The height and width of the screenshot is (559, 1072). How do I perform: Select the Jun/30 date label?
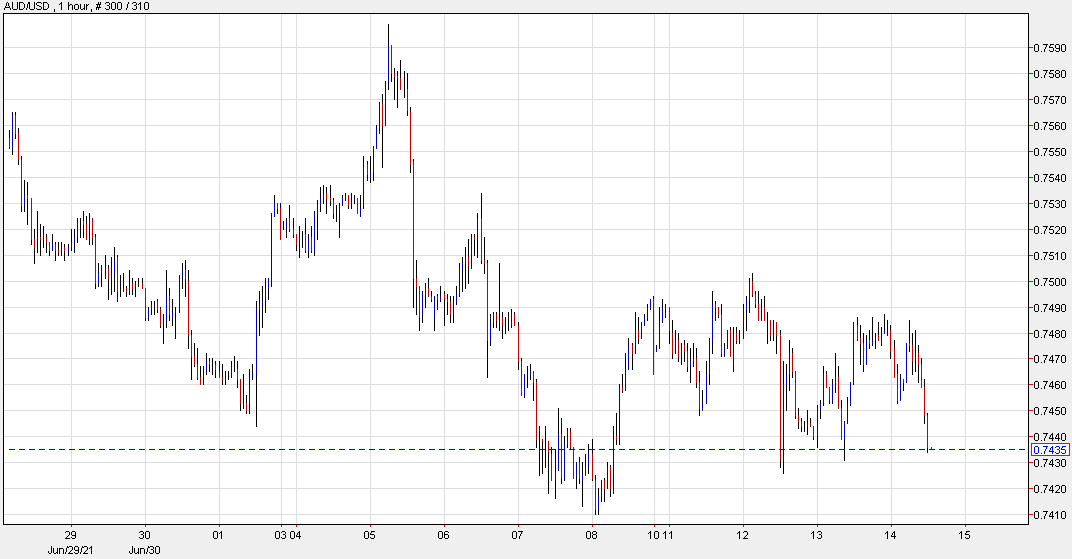(x=144, y=548)
